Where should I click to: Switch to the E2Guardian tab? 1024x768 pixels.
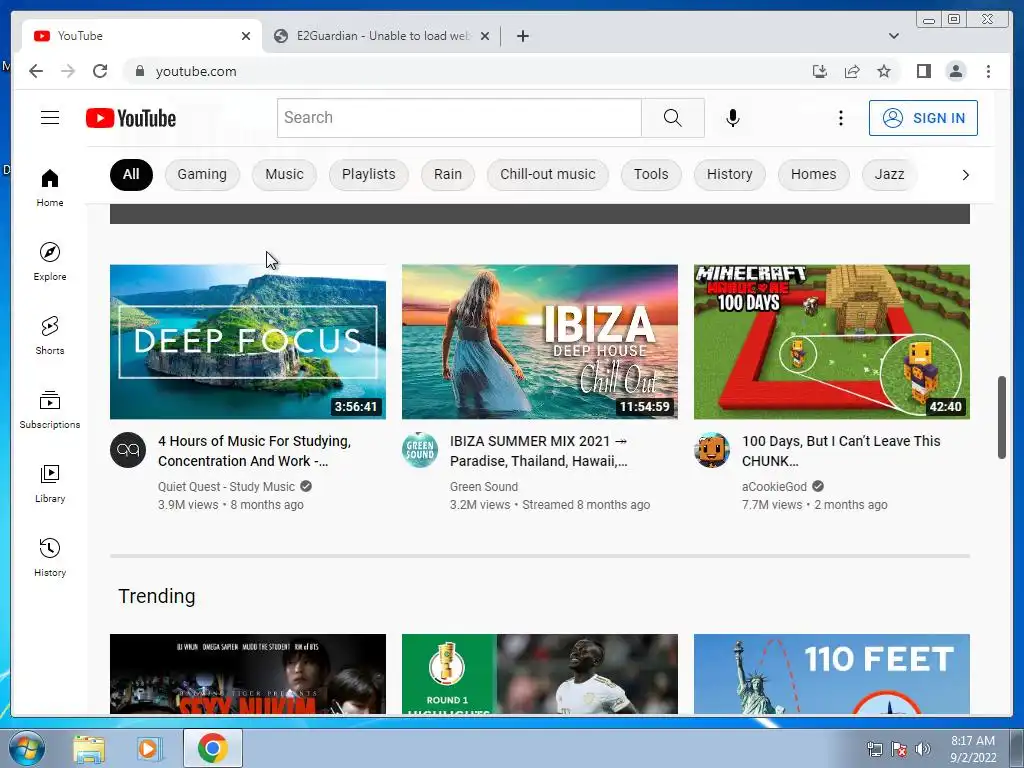381,36
